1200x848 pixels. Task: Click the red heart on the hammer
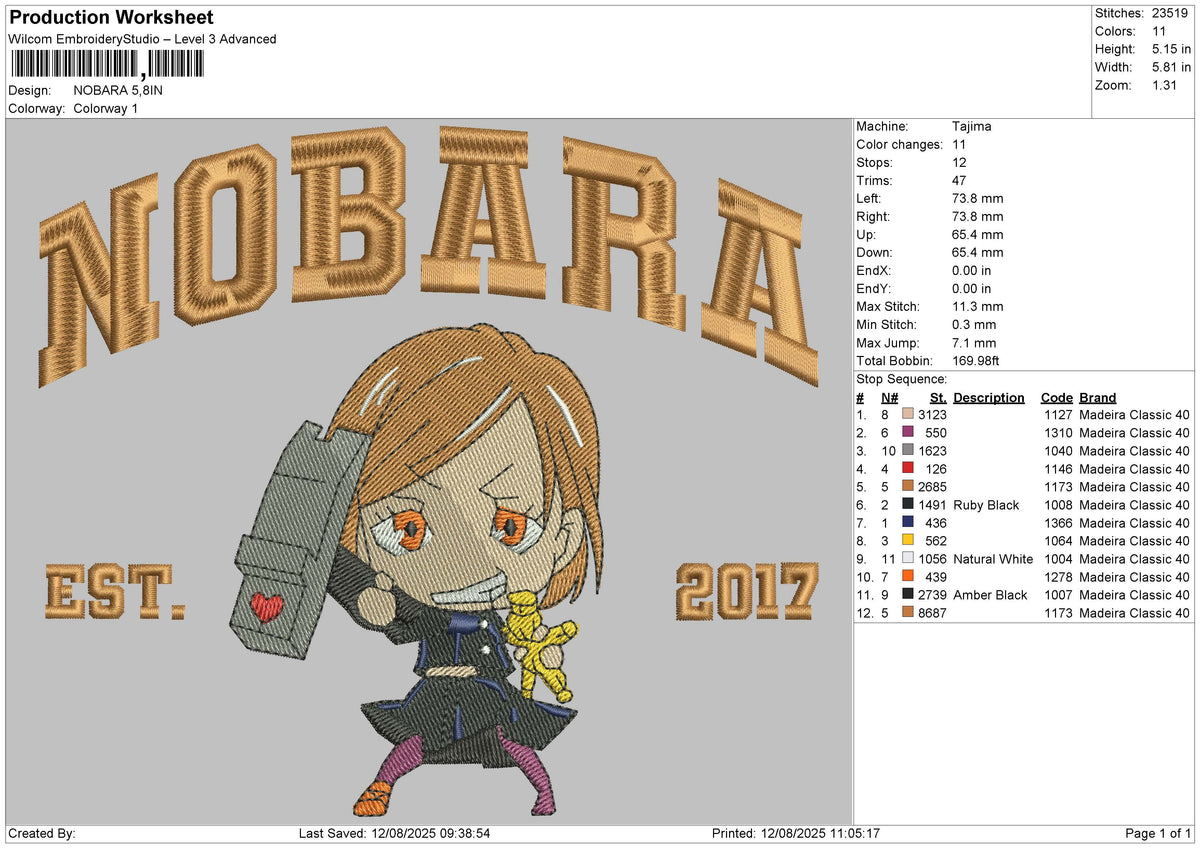[x=265, y=608]
